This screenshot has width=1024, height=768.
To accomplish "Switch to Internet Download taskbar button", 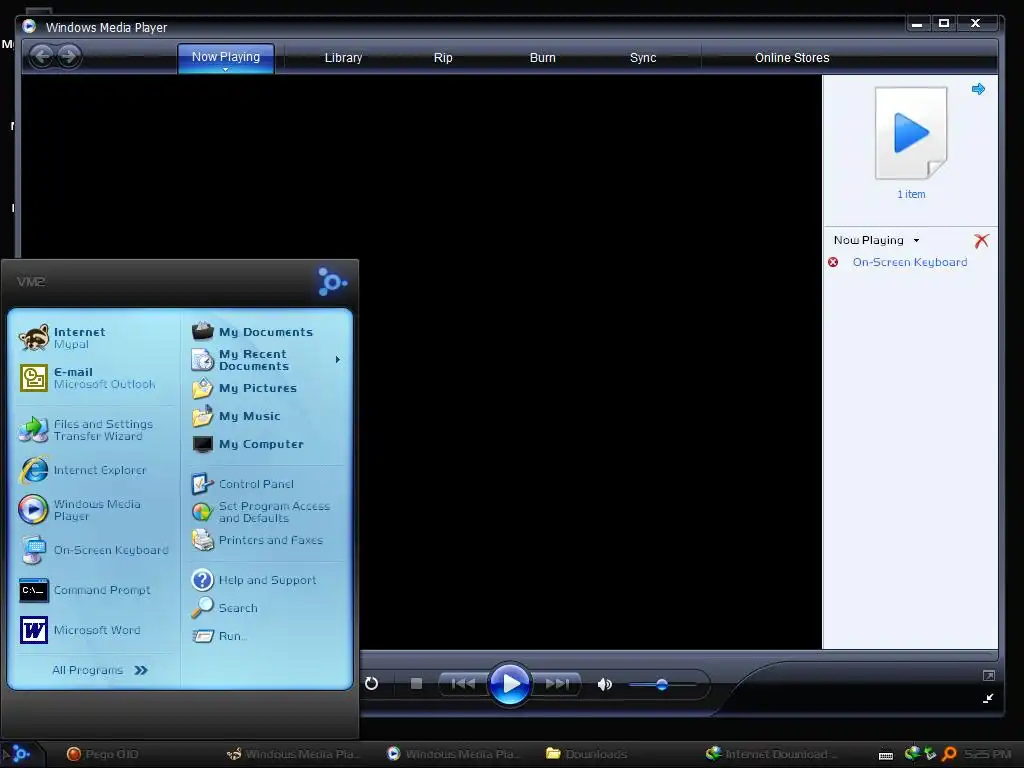I will (x=772, y=754).
